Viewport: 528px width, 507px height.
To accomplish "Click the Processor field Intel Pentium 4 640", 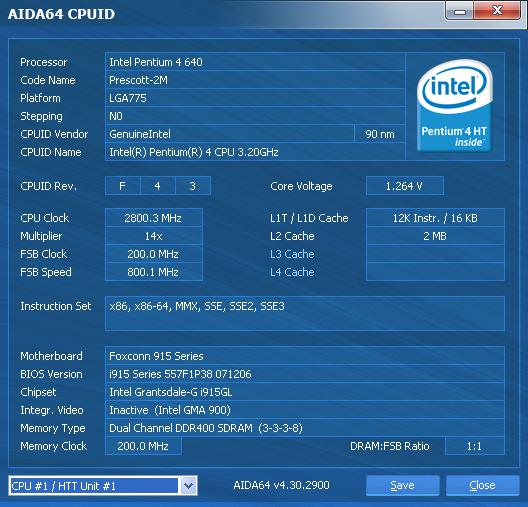I will click(x=255, y=62).
